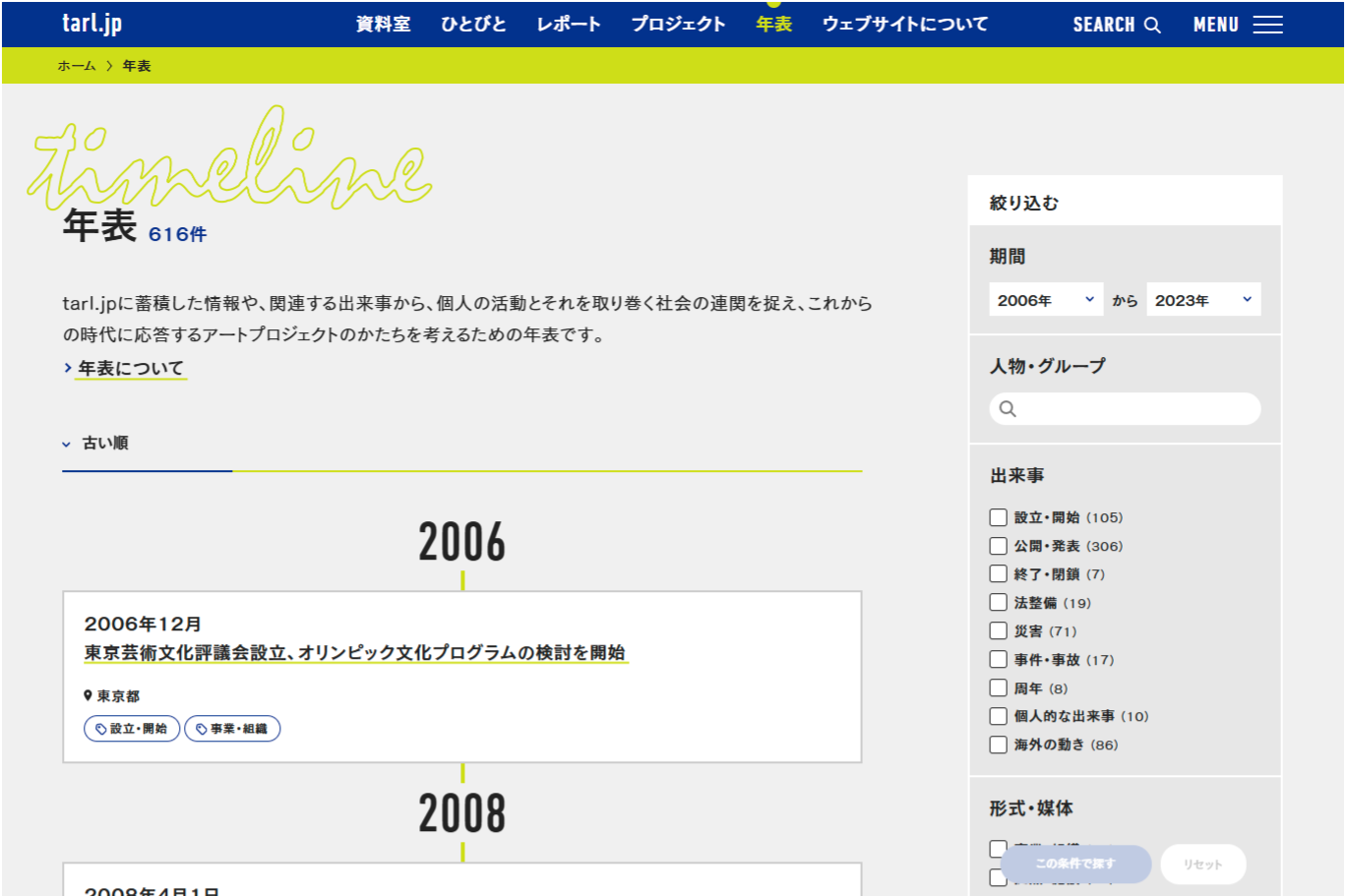1346x896 pixels.
Task: Enable the 設立・開始 checkbox
Action: click(x=998, y=517)
